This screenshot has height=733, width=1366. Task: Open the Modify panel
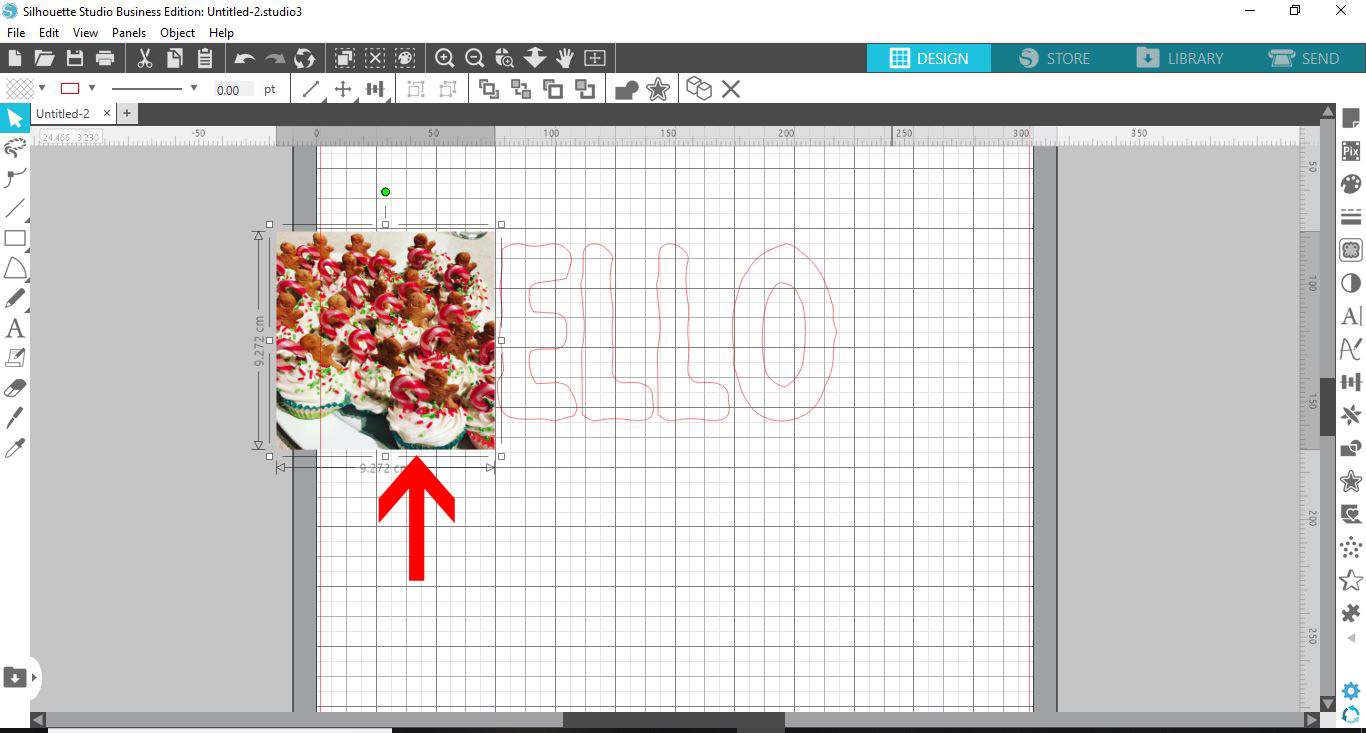pyautogui.click(x=1351, y=448)
